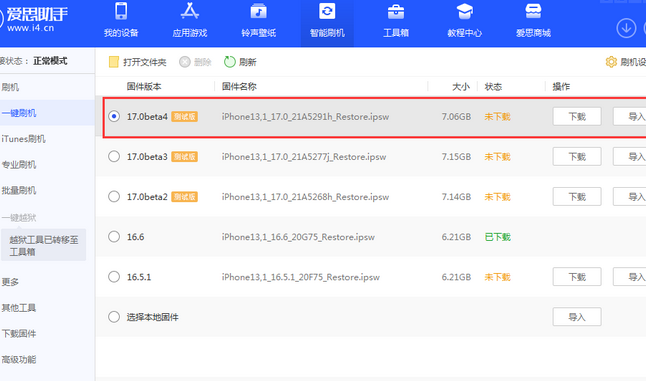Click 导入 for 16.5.1 firmware

pos(630,277)
